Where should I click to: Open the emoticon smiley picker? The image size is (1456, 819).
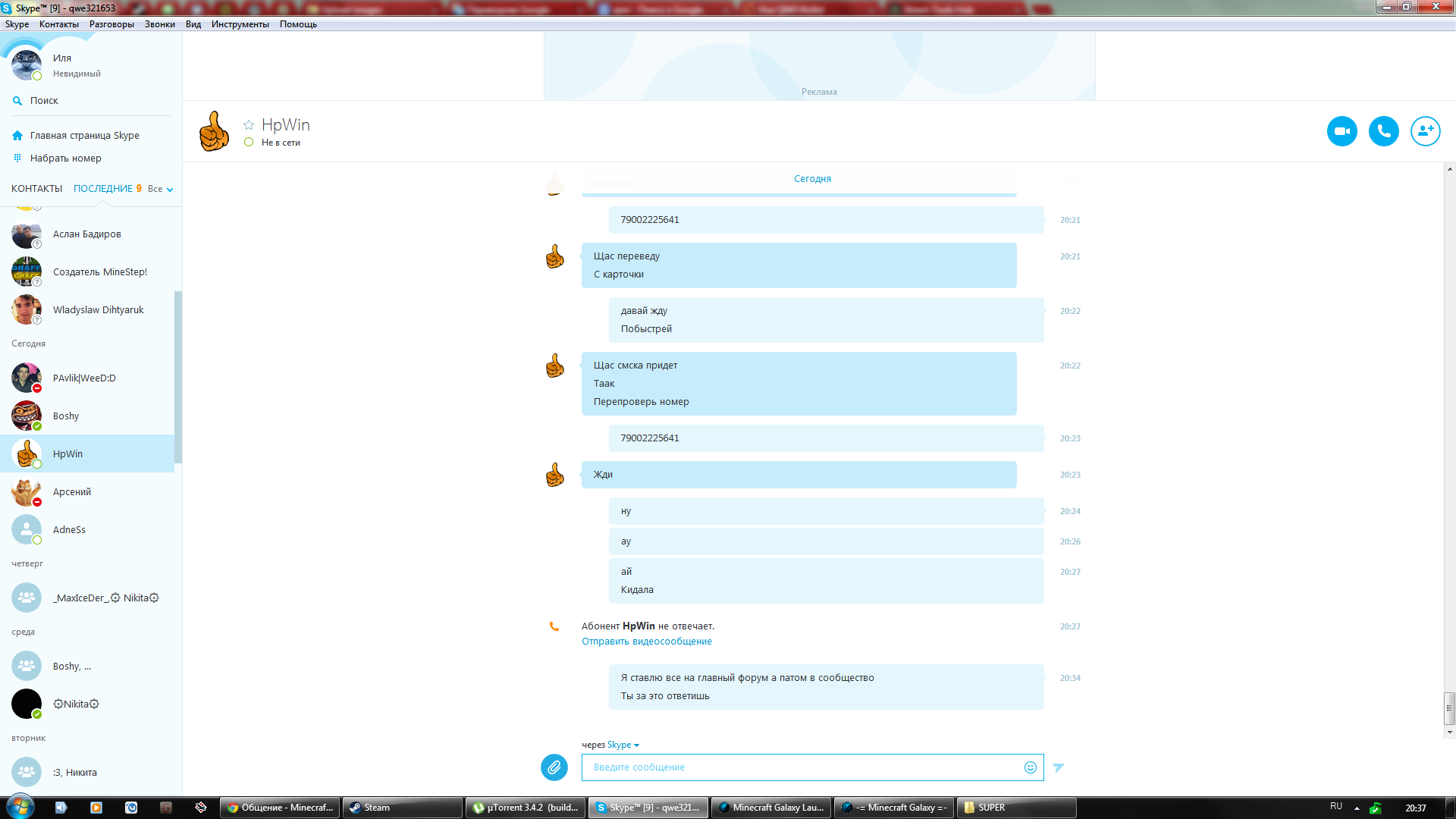click(1030, 767)
